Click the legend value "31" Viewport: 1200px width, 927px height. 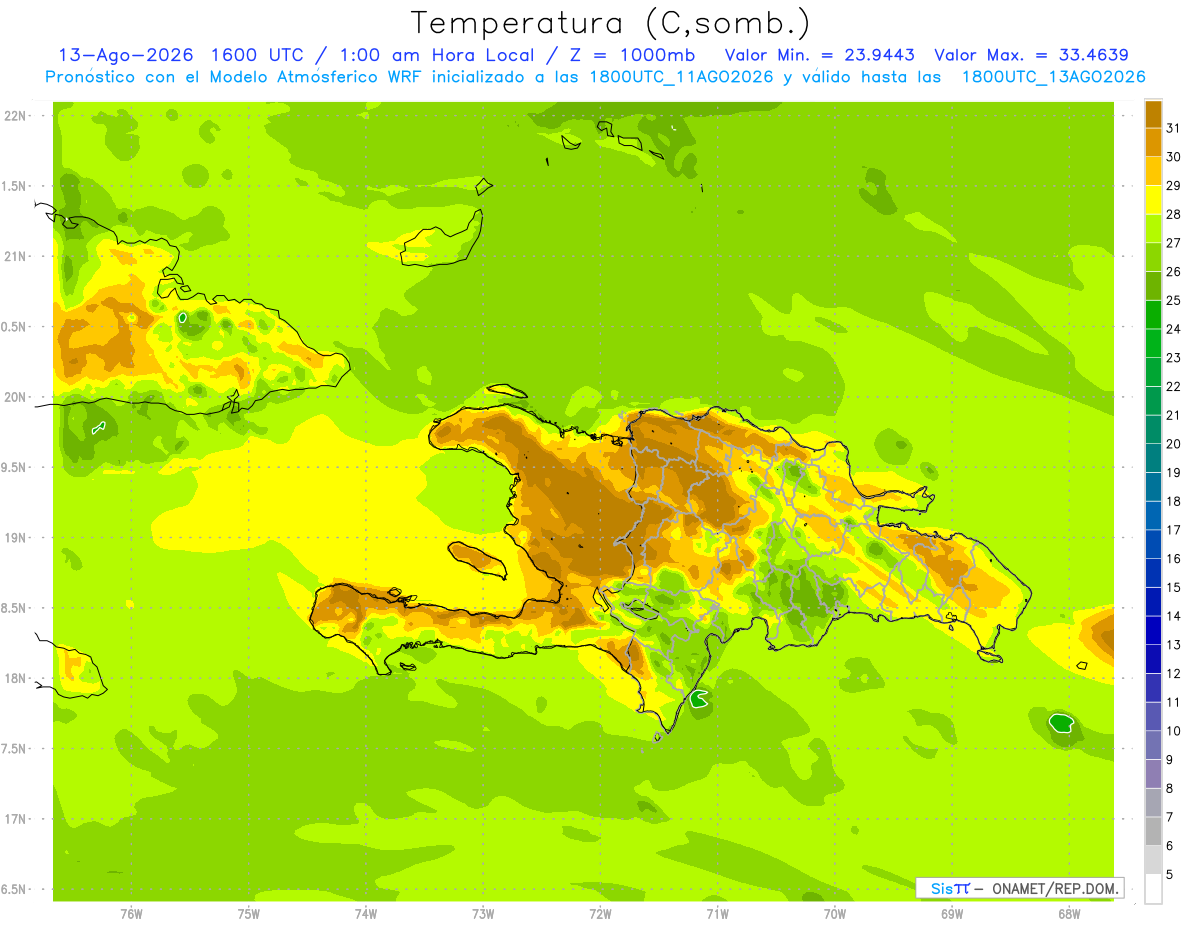1173,128
